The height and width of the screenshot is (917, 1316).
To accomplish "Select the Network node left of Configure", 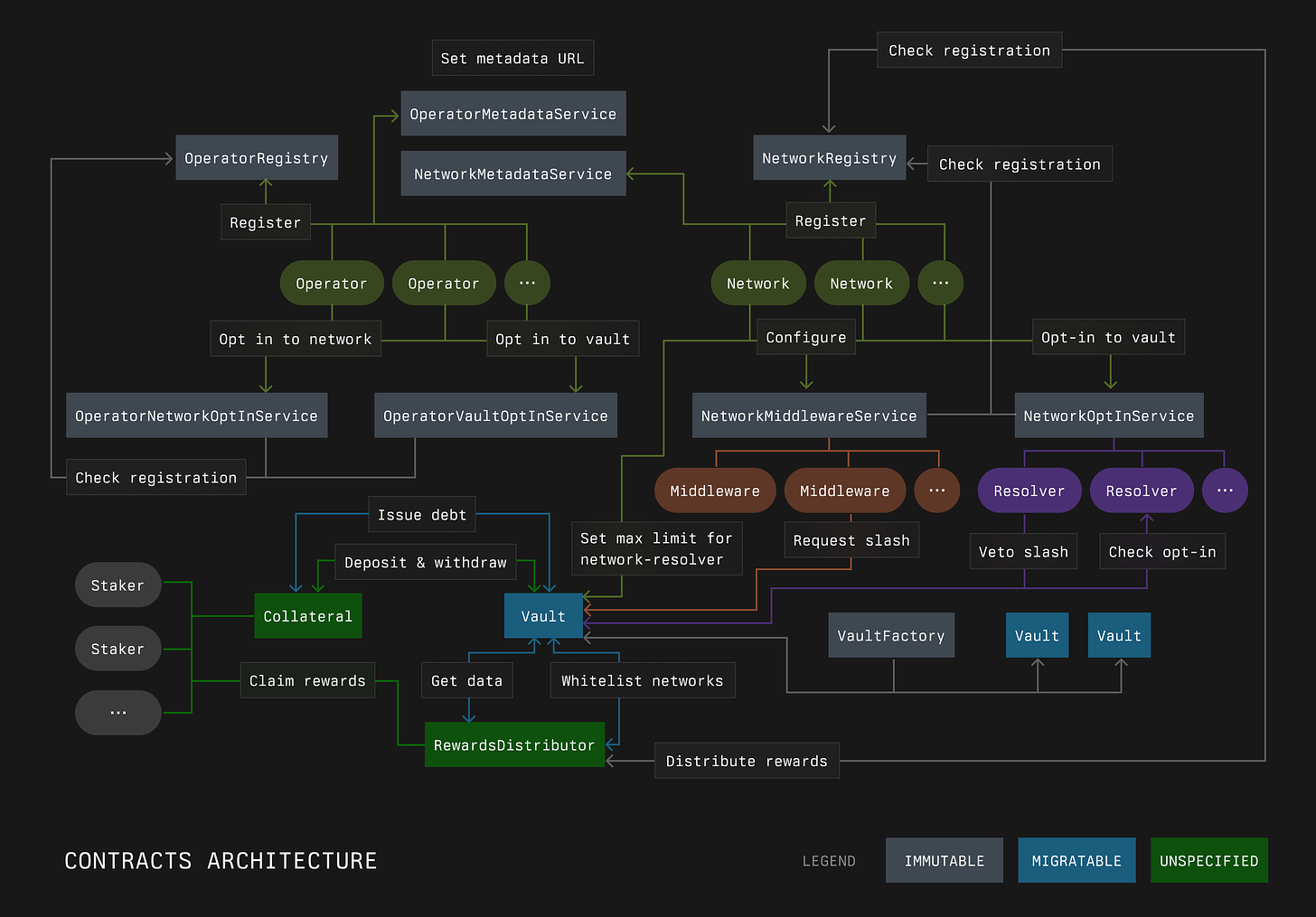I will pos(758,283).
